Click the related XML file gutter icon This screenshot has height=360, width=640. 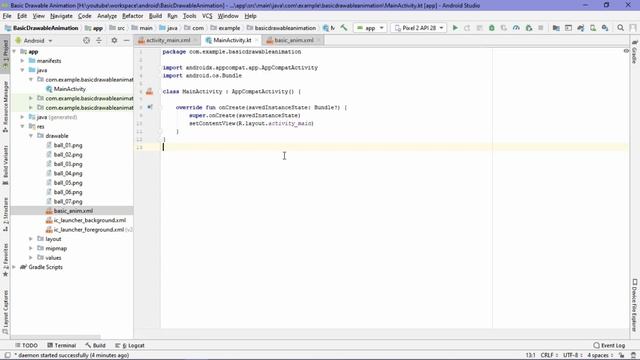[x=149, y=91]
